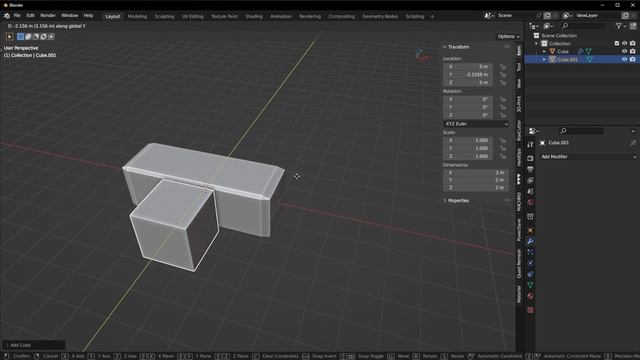Add a new workspace with plus button

(x=432, y=16)
